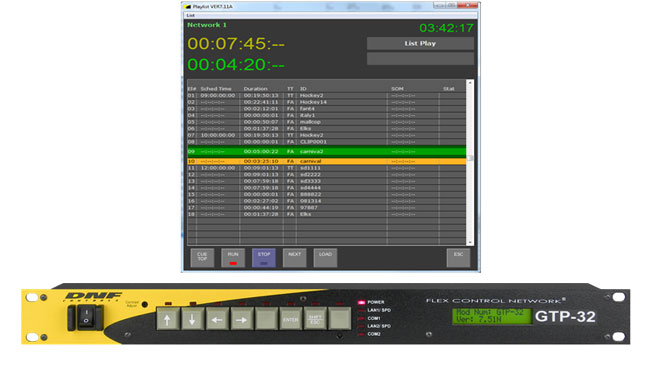Push the right arrow key on GTP-32
The height and width of the screenshot is (374, 650).
241,319
